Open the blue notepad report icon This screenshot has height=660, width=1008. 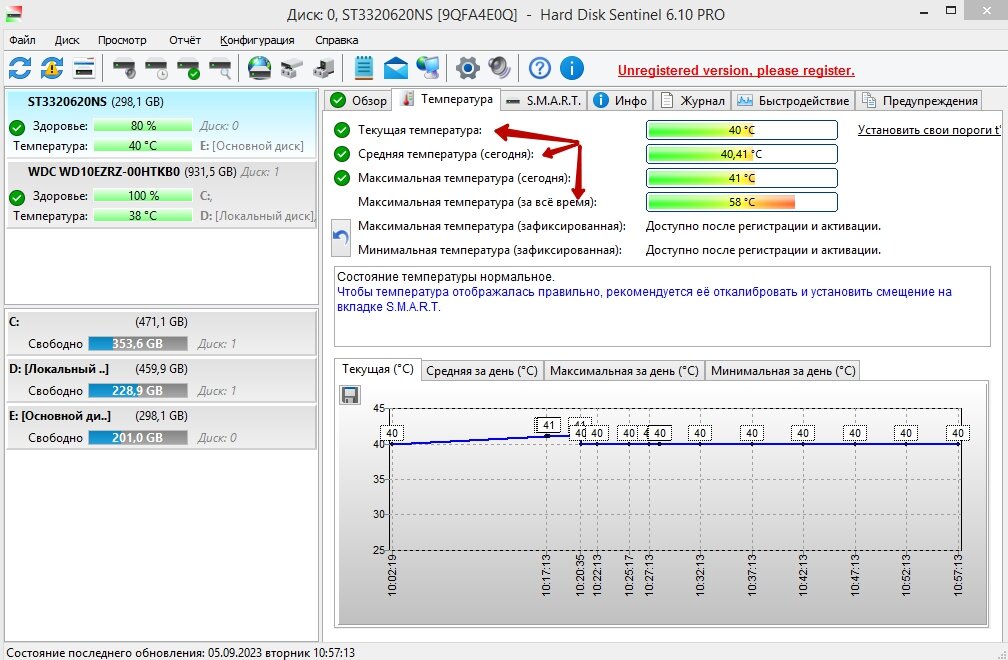pyautogui.click(x=364, y=67)
